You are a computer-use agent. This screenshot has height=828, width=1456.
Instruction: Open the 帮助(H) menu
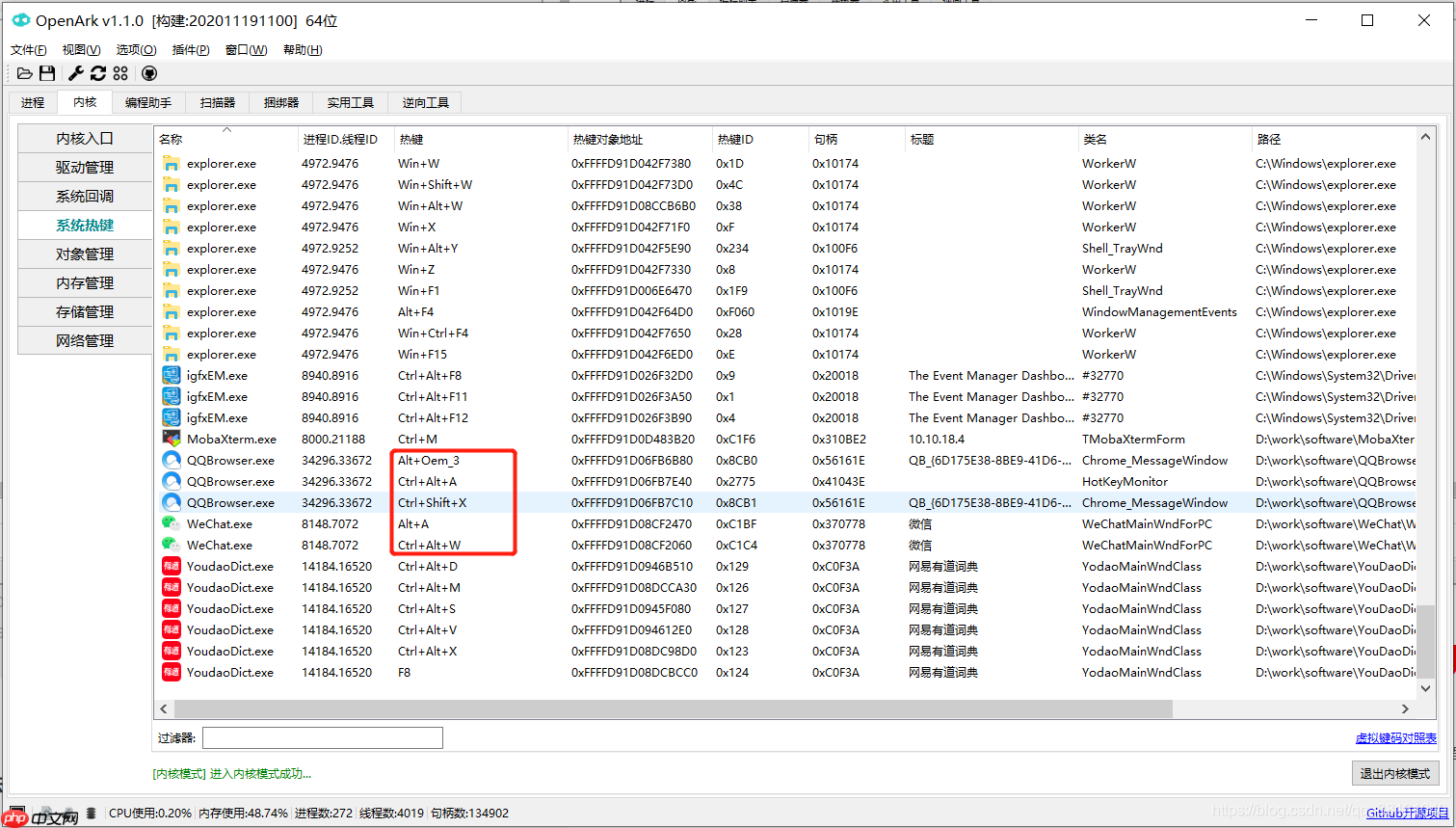click(302, 49)
